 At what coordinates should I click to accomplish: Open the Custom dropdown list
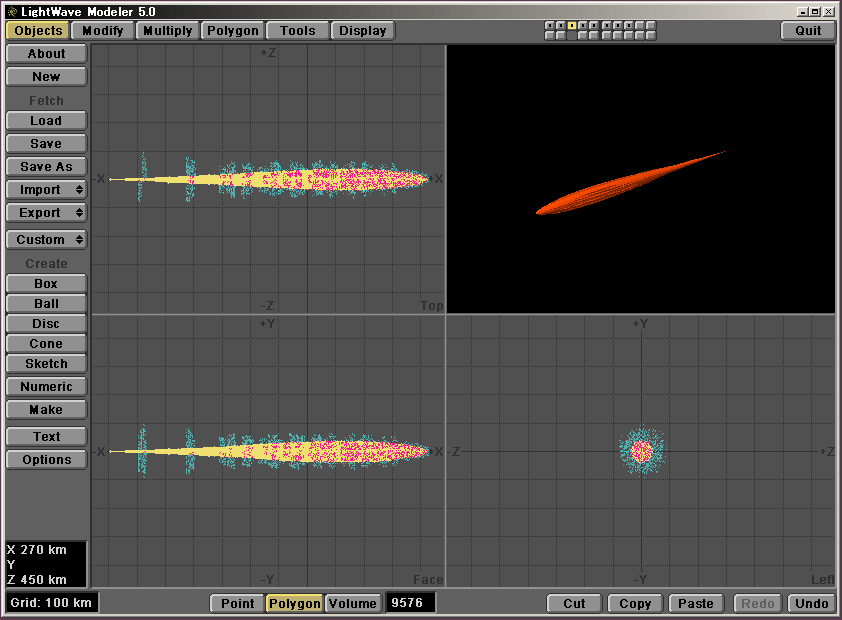coord(46,240)
